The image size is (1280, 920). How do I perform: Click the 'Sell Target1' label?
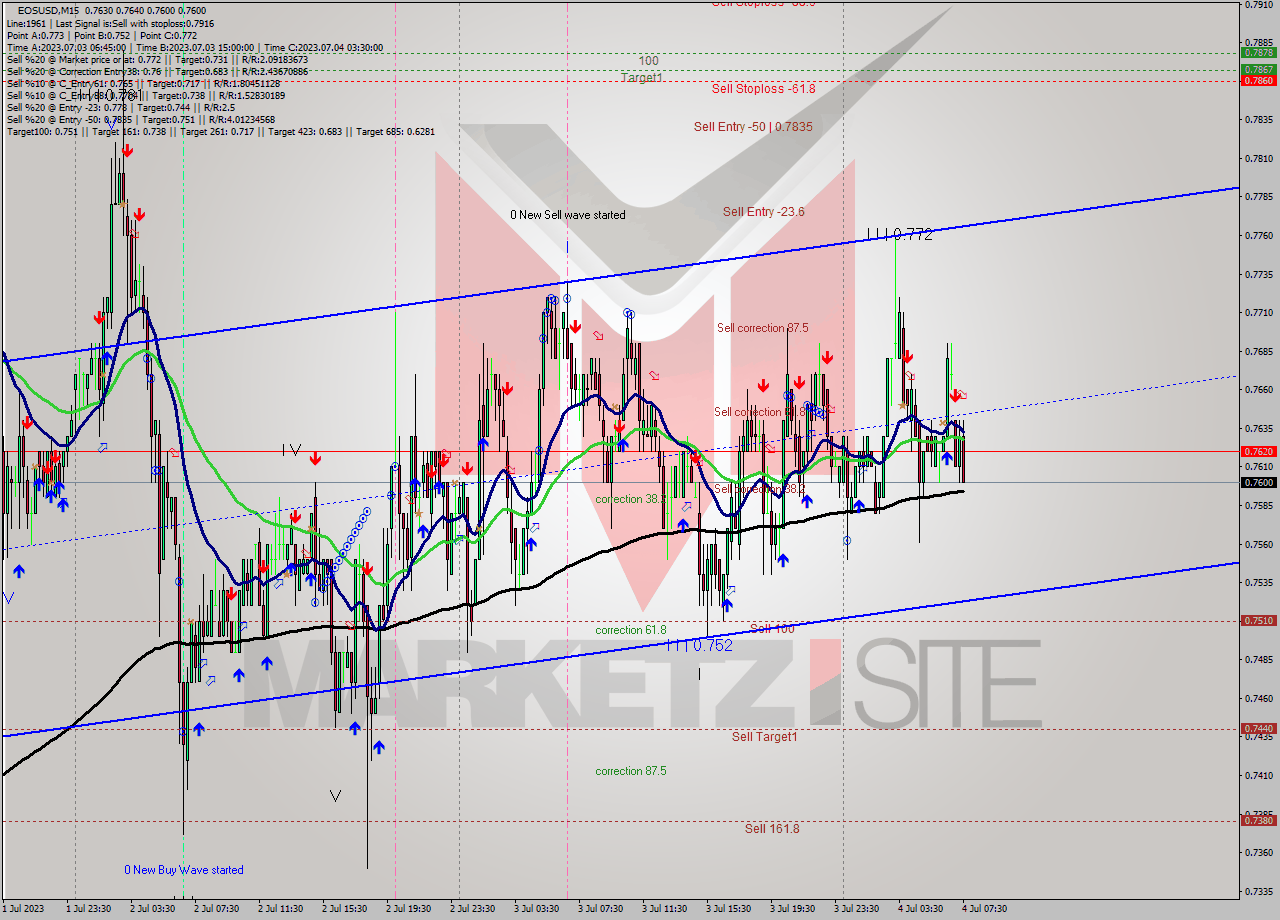[764, 737]
